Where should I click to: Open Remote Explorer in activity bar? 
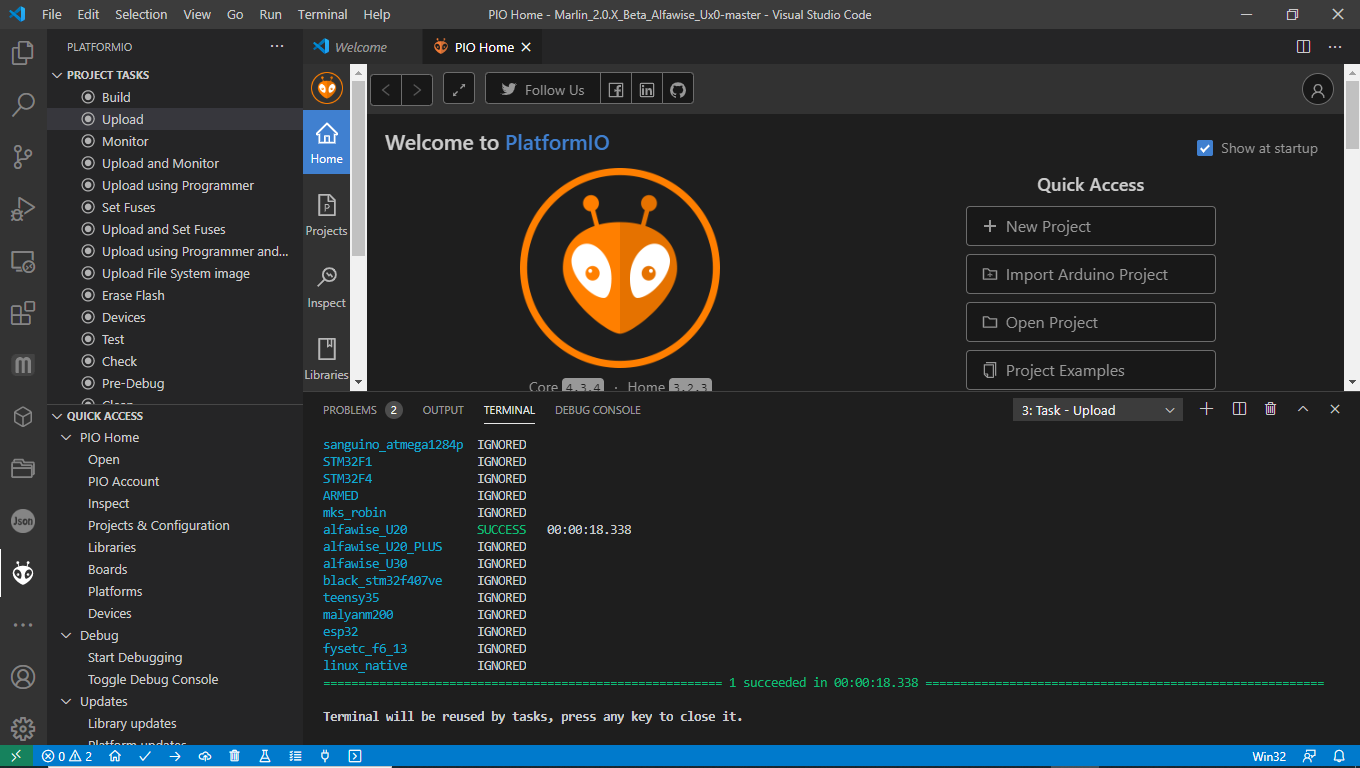[x=23, y=261]
